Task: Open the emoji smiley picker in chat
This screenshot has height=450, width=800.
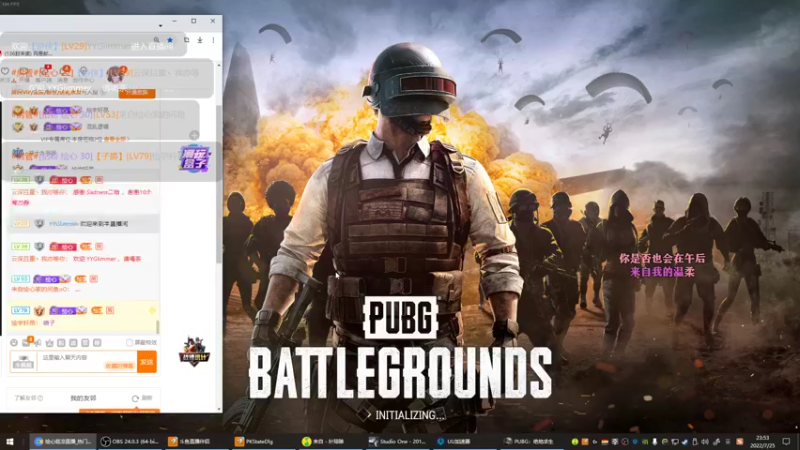Action: 14,343
